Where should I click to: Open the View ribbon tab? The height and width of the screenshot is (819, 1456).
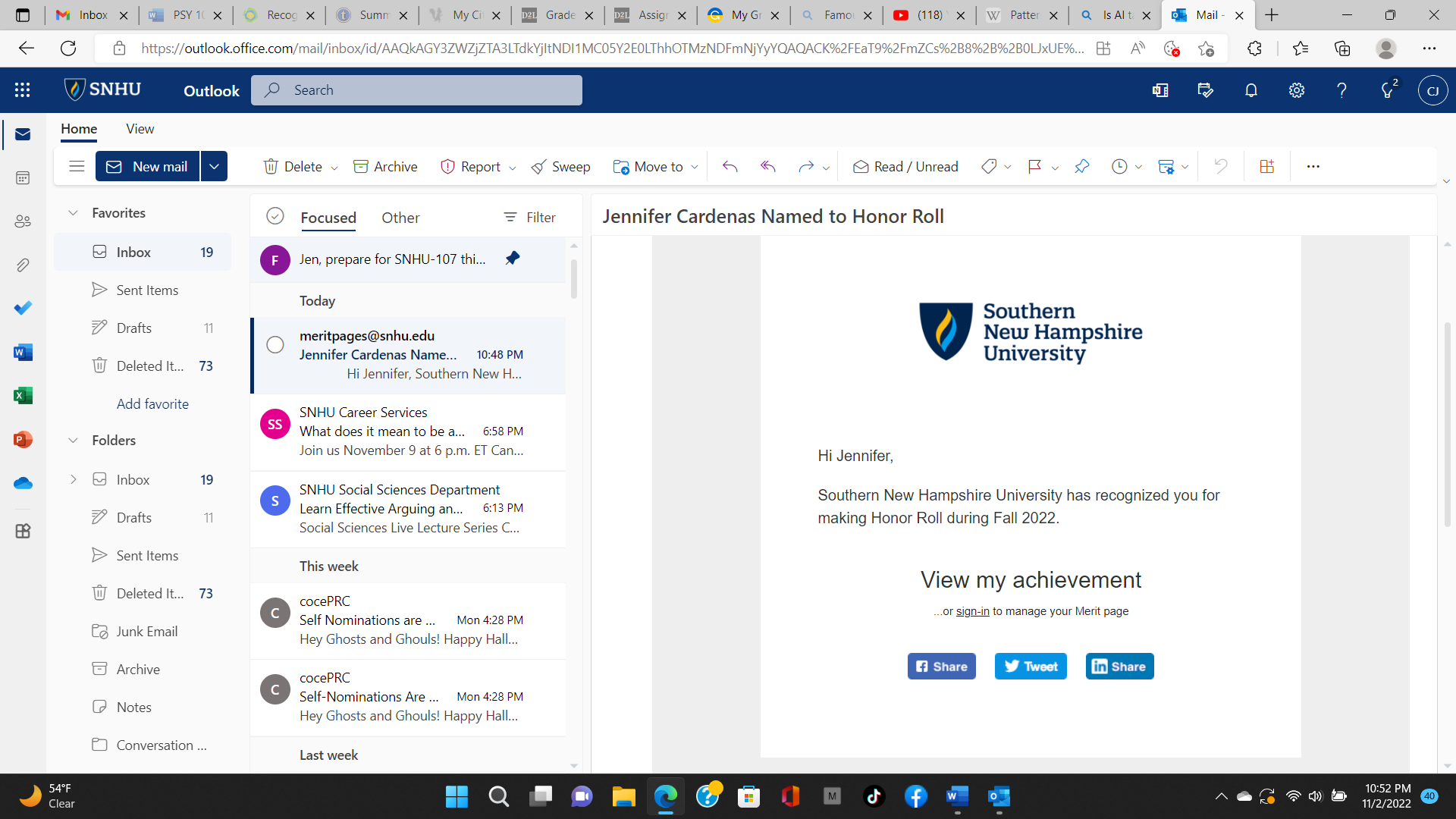(140, 129)
